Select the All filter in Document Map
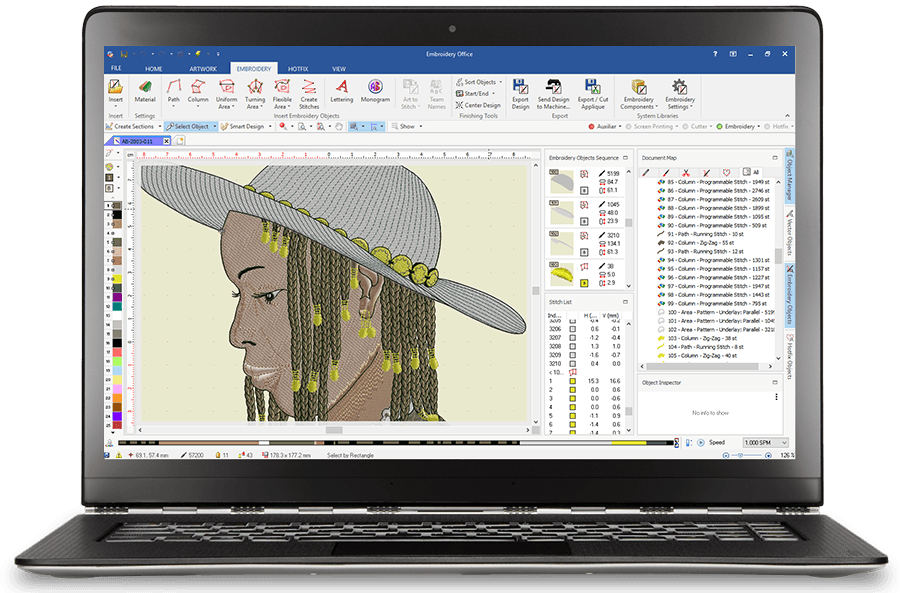This screenshot has width=900, height=593. point(751,172)
